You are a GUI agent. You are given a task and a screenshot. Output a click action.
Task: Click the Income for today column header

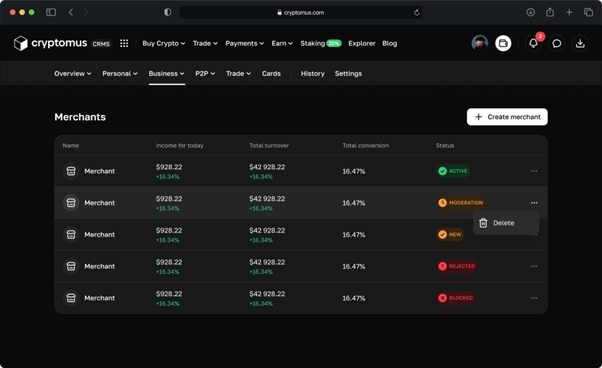tap(180, 145)
